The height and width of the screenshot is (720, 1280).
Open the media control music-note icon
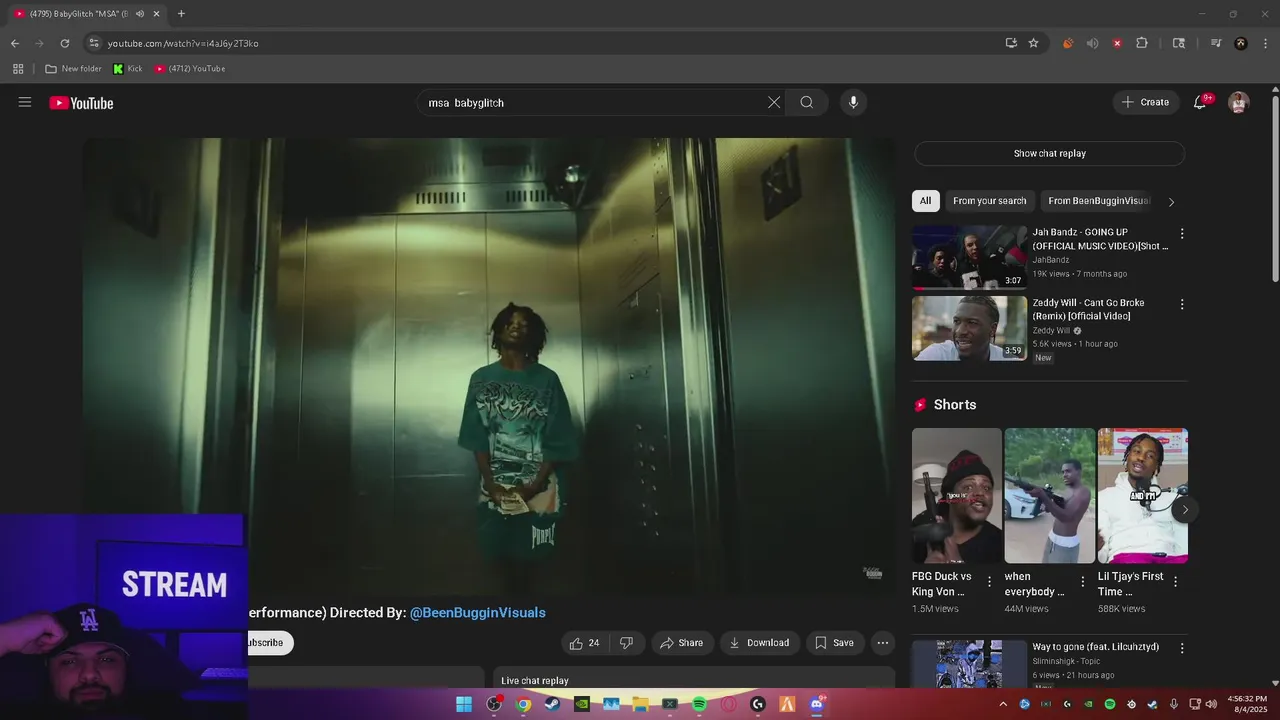[x=1216, y=43]
